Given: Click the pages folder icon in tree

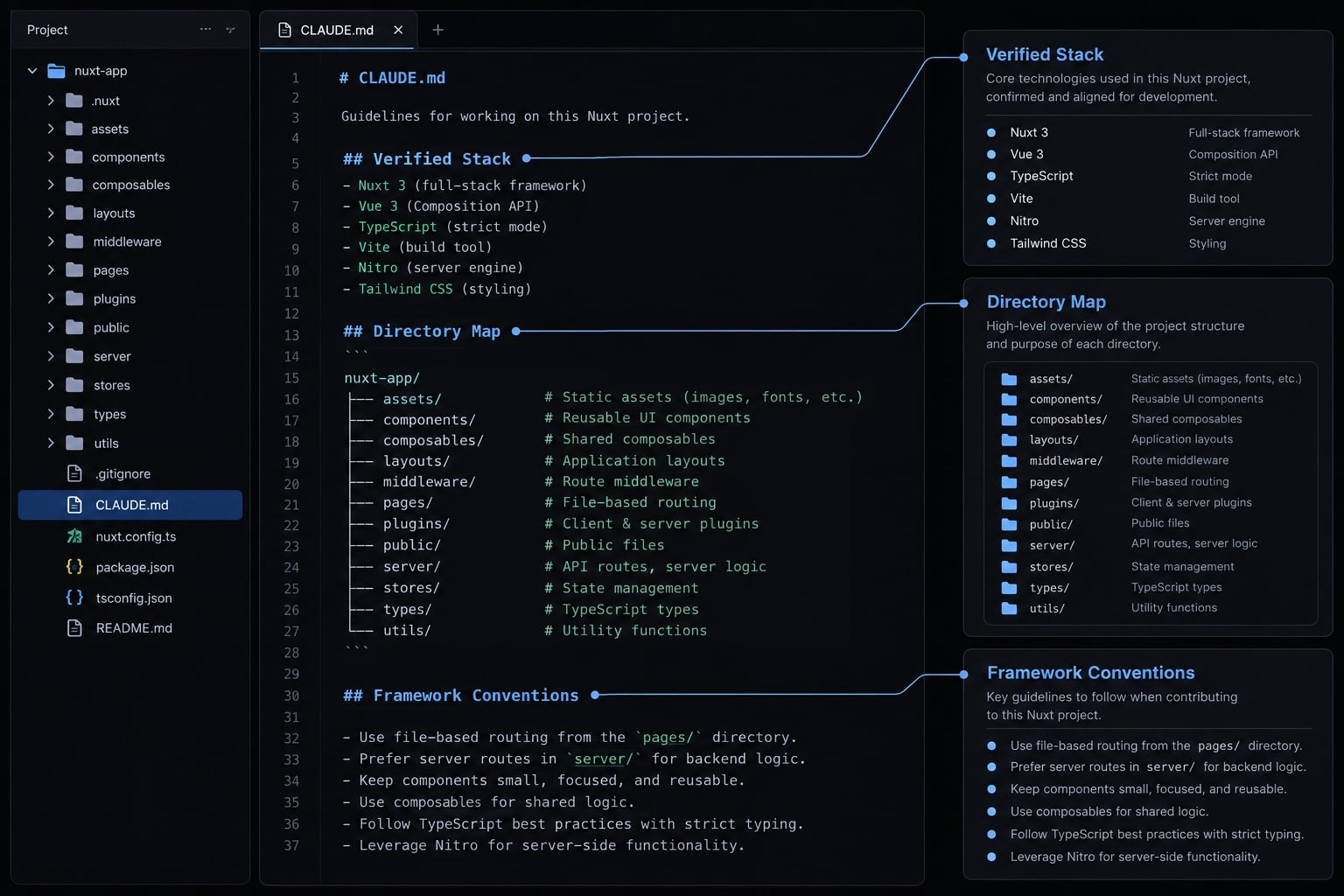Looking at the screenshot, I should [75, 270].
